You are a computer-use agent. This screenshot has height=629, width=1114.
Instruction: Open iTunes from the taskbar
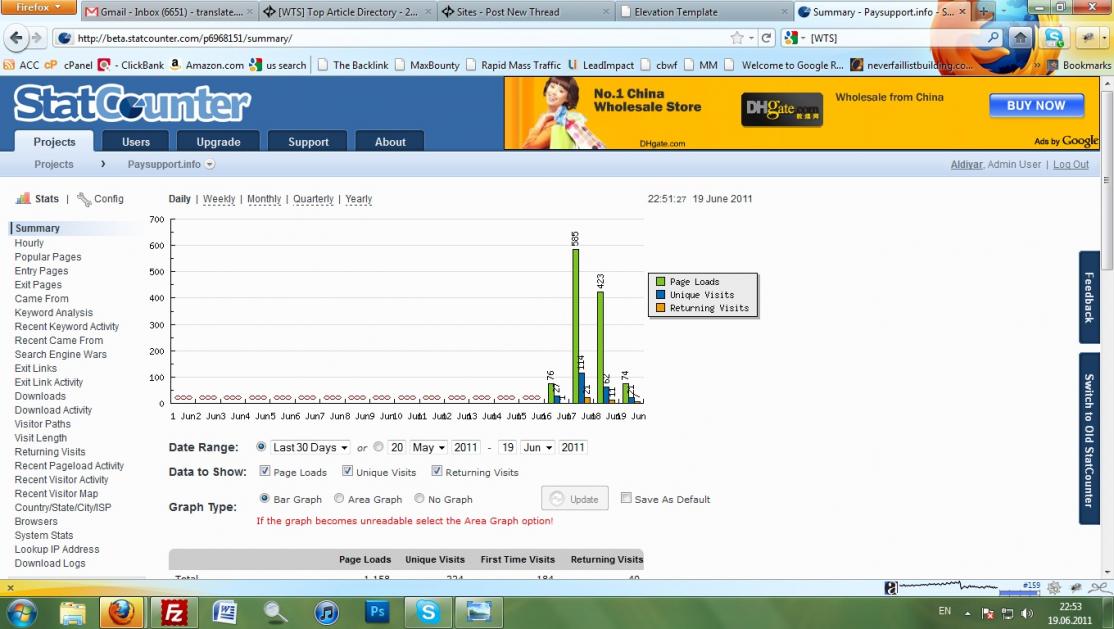point(326,612)
